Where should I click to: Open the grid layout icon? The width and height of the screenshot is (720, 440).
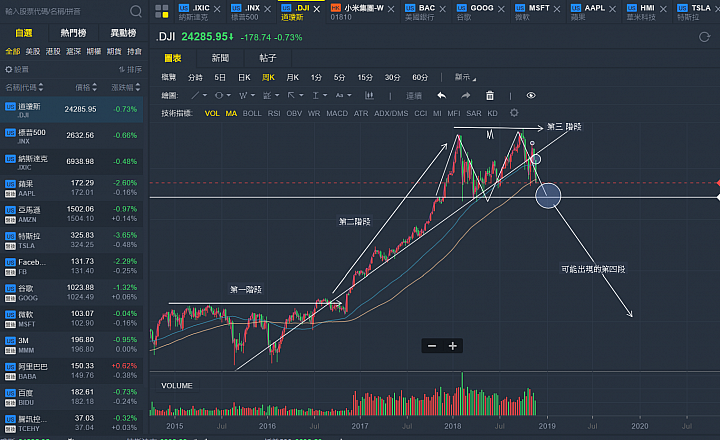(162, 11)
